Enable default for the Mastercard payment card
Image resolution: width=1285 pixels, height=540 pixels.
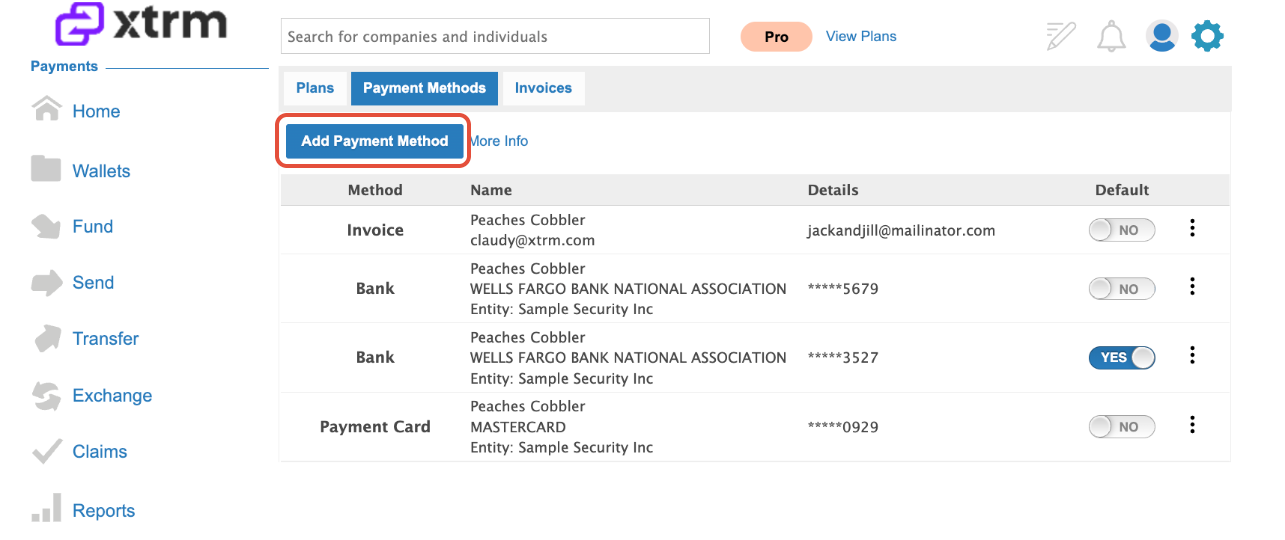[1121, 427]
